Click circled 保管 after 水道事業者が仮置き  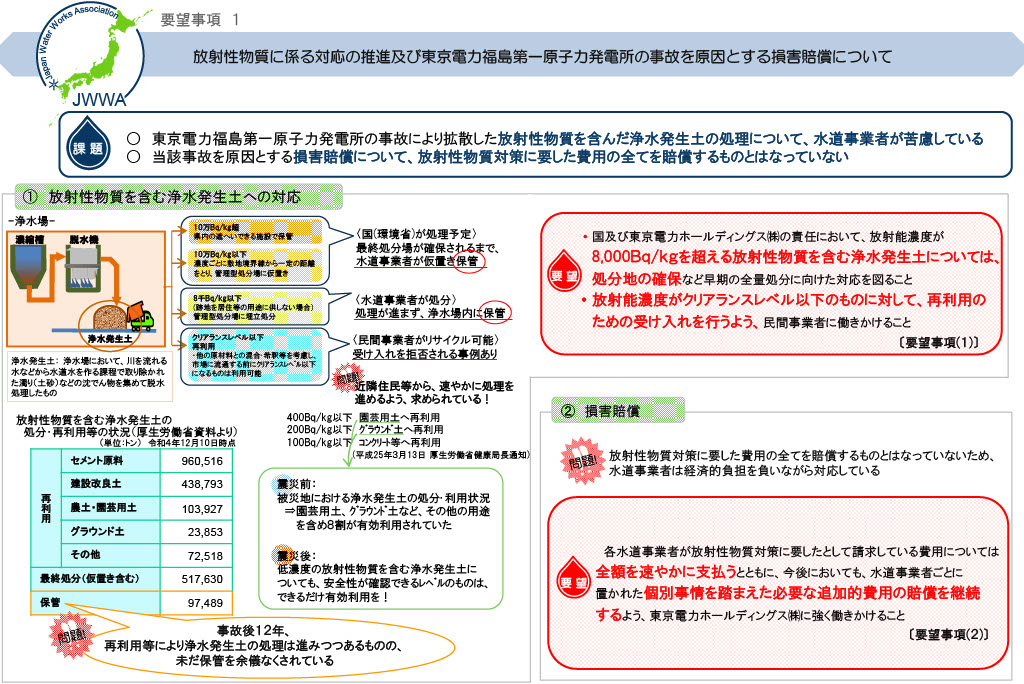point(468,261)
